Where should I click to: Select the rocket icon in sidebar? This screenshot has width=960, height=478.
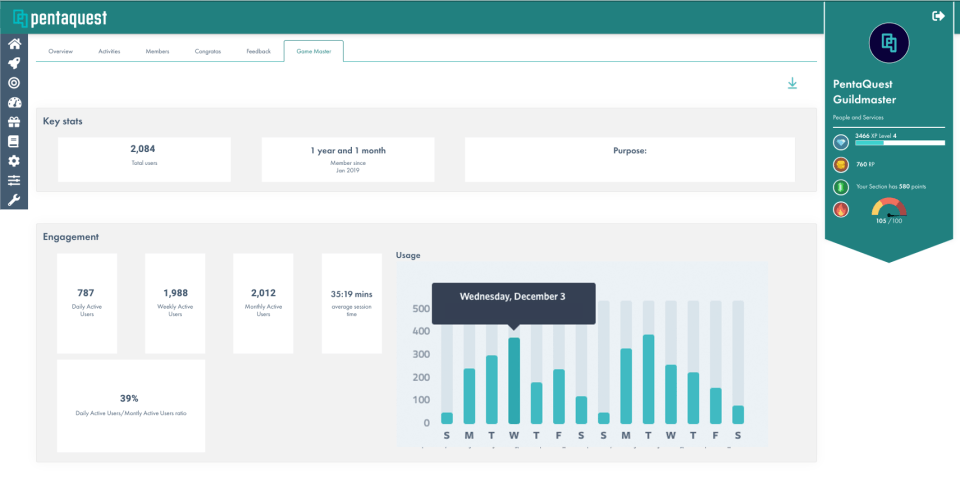[x=14, y=63]
